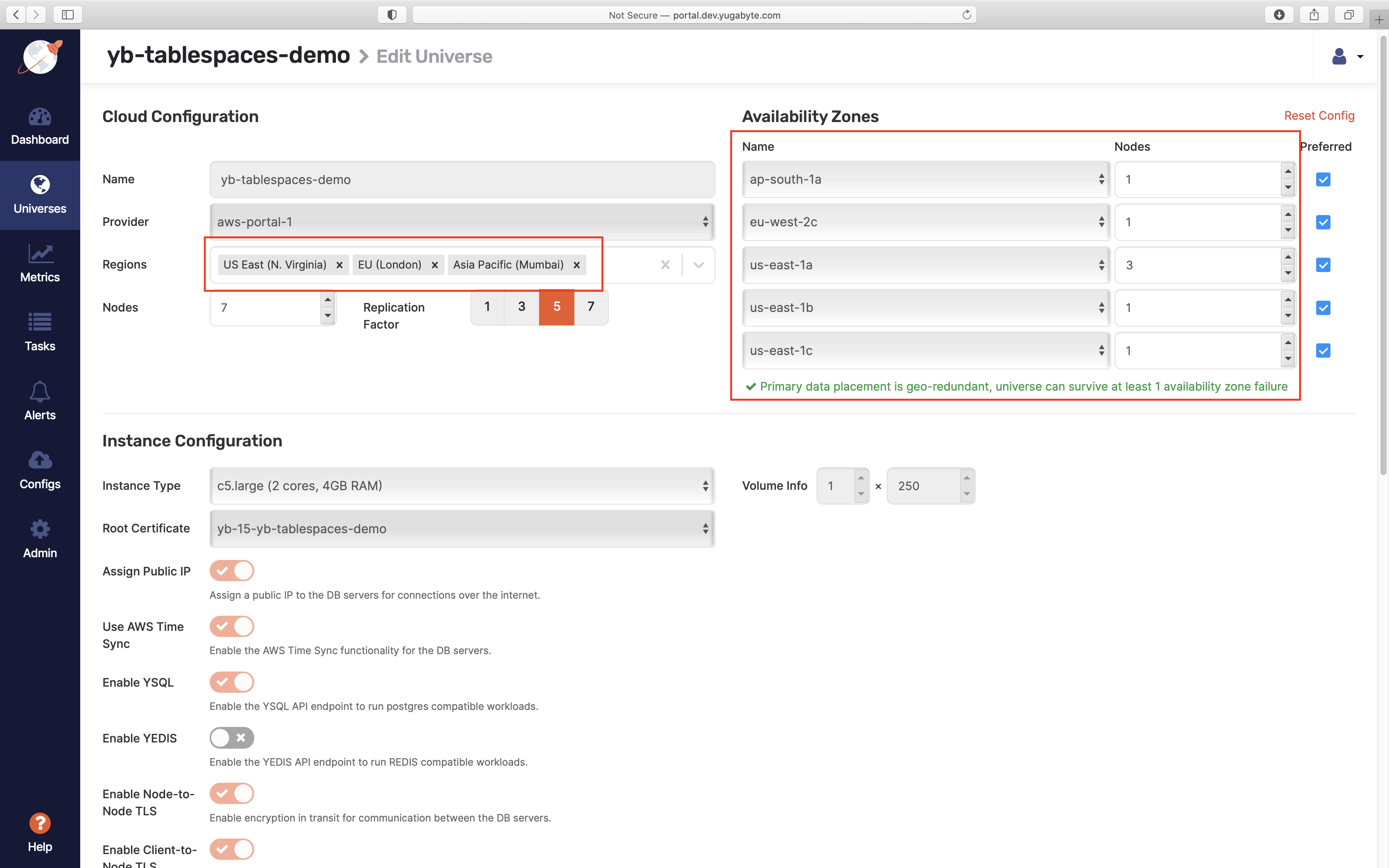Screen dimensions: 1389x868
Task: Enable the YEDIS API endpoint toggle
Action: [232, 738]
